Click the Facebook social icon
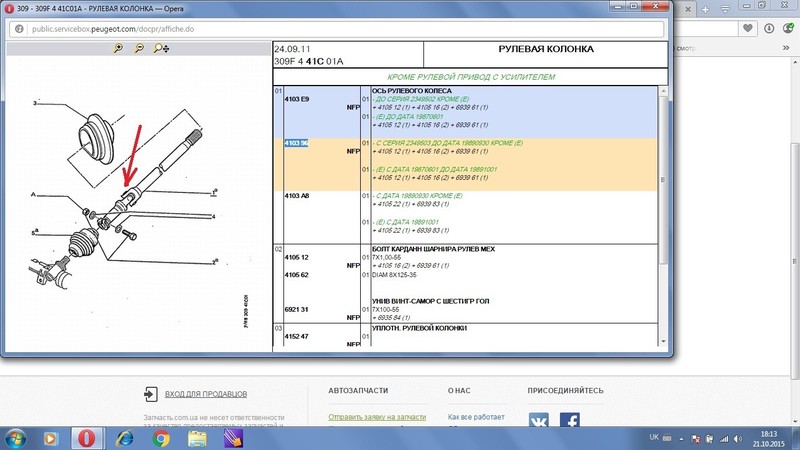Screen dimensions: 800x450 pyautogui.click(x=569, y=423)
